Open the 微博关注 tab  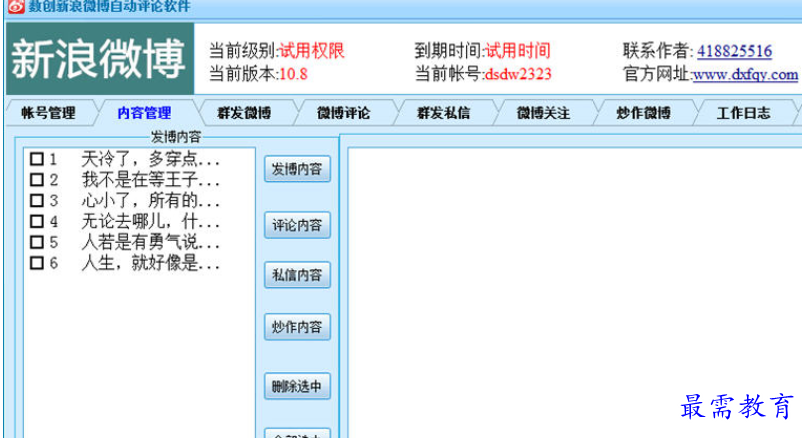click(x=543, y=113)
